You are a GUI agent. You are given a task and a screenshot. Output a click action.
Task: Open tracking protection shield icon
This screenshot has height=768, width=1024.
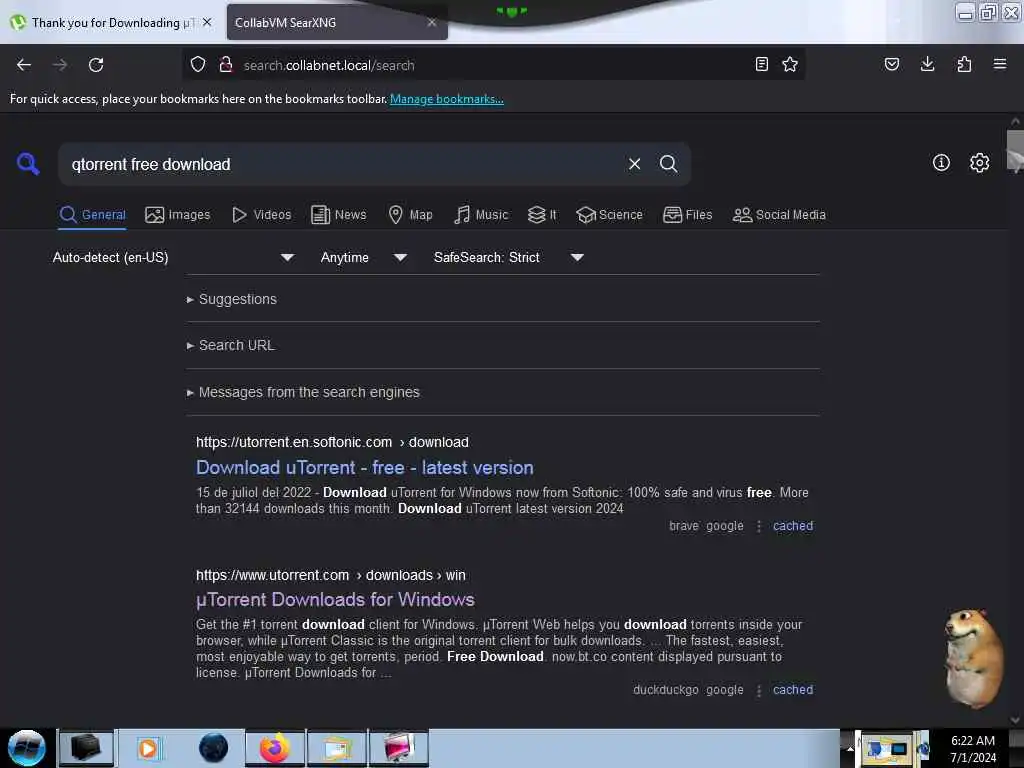[x=198, y=64]
